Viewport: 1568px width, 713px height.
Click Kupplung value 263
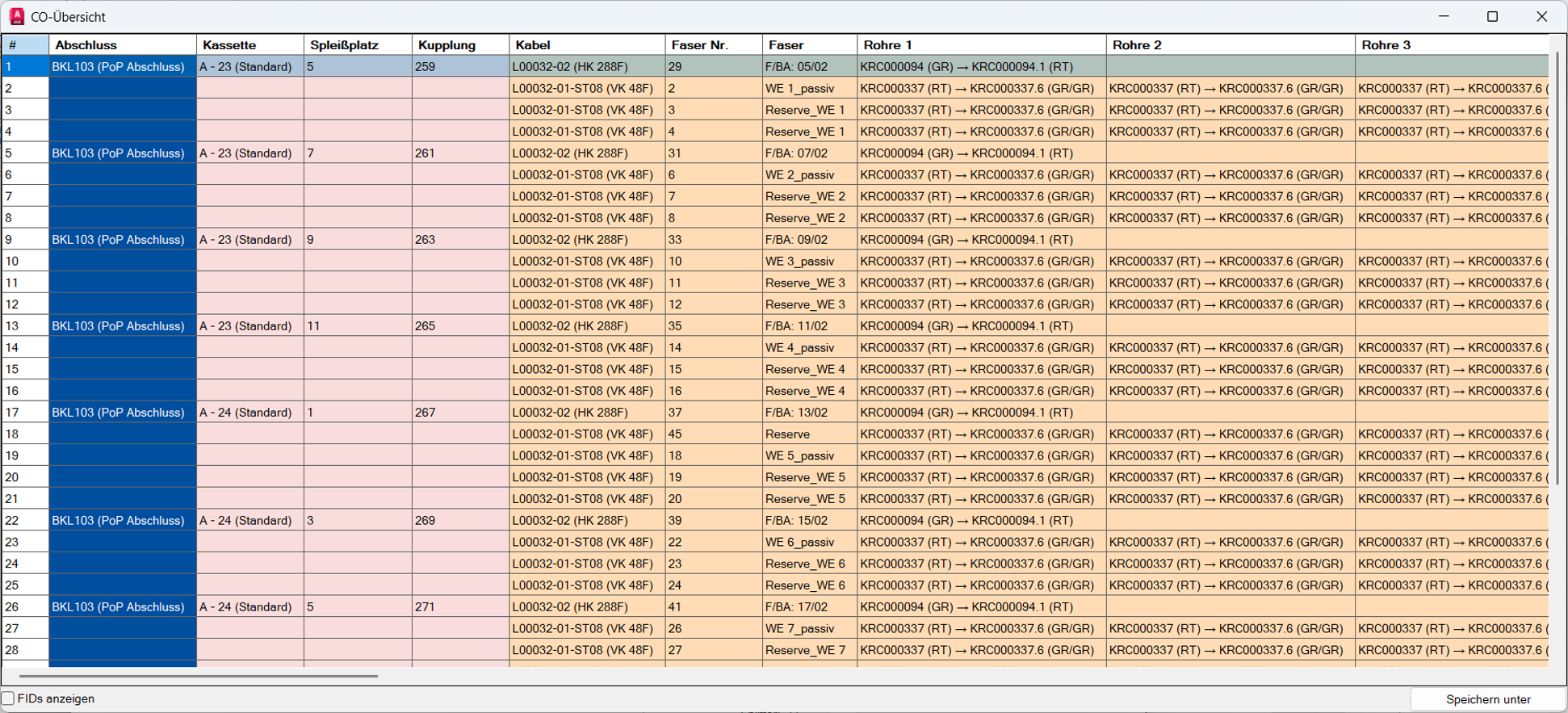coord(460,240)
